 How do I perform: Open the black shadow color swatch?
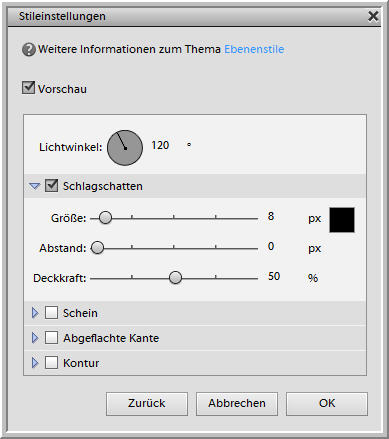coord(342,220)
